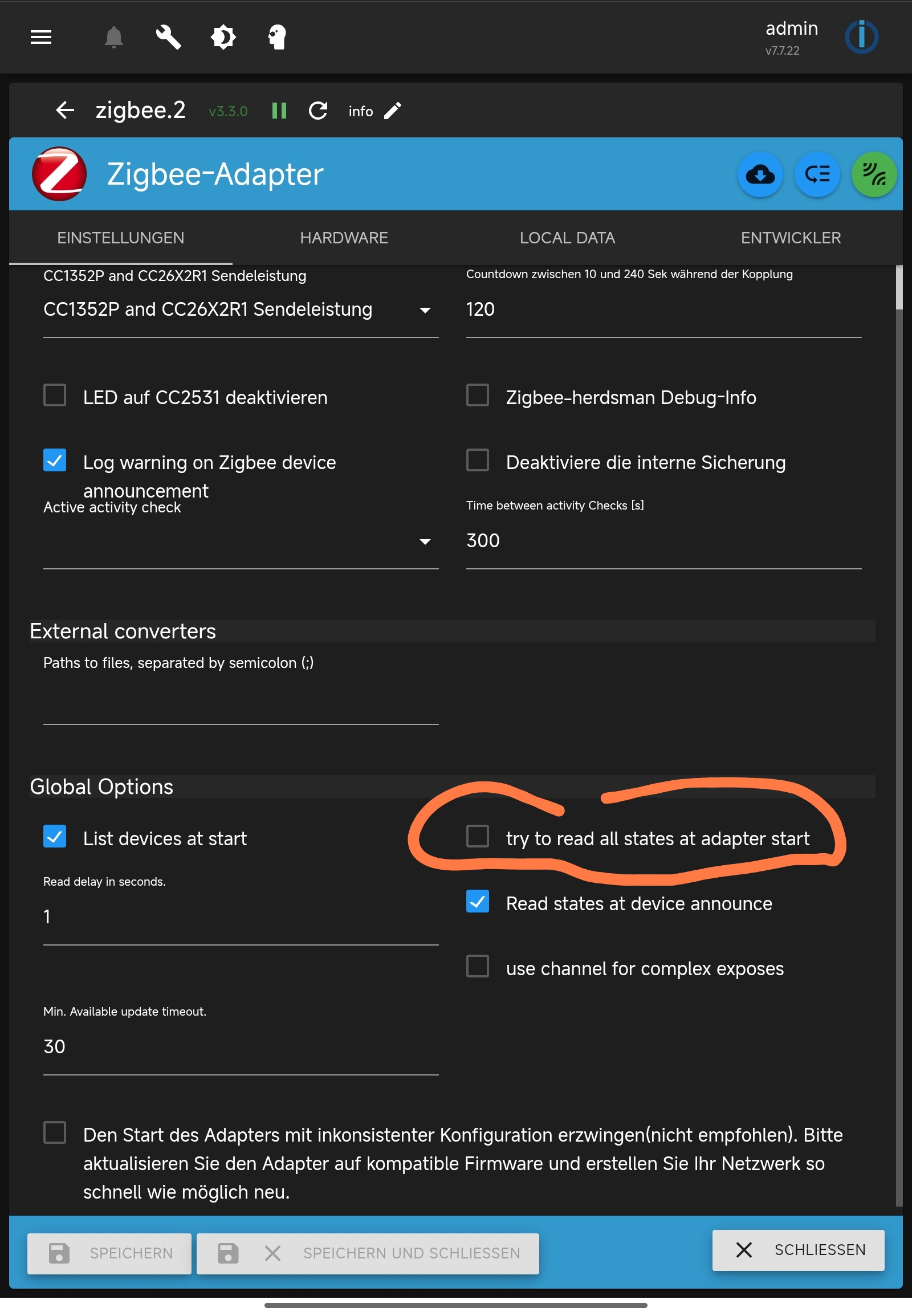Screen dimensions: 912x1316
Task: Open the hamburger main menu
Action: (40, 38)
